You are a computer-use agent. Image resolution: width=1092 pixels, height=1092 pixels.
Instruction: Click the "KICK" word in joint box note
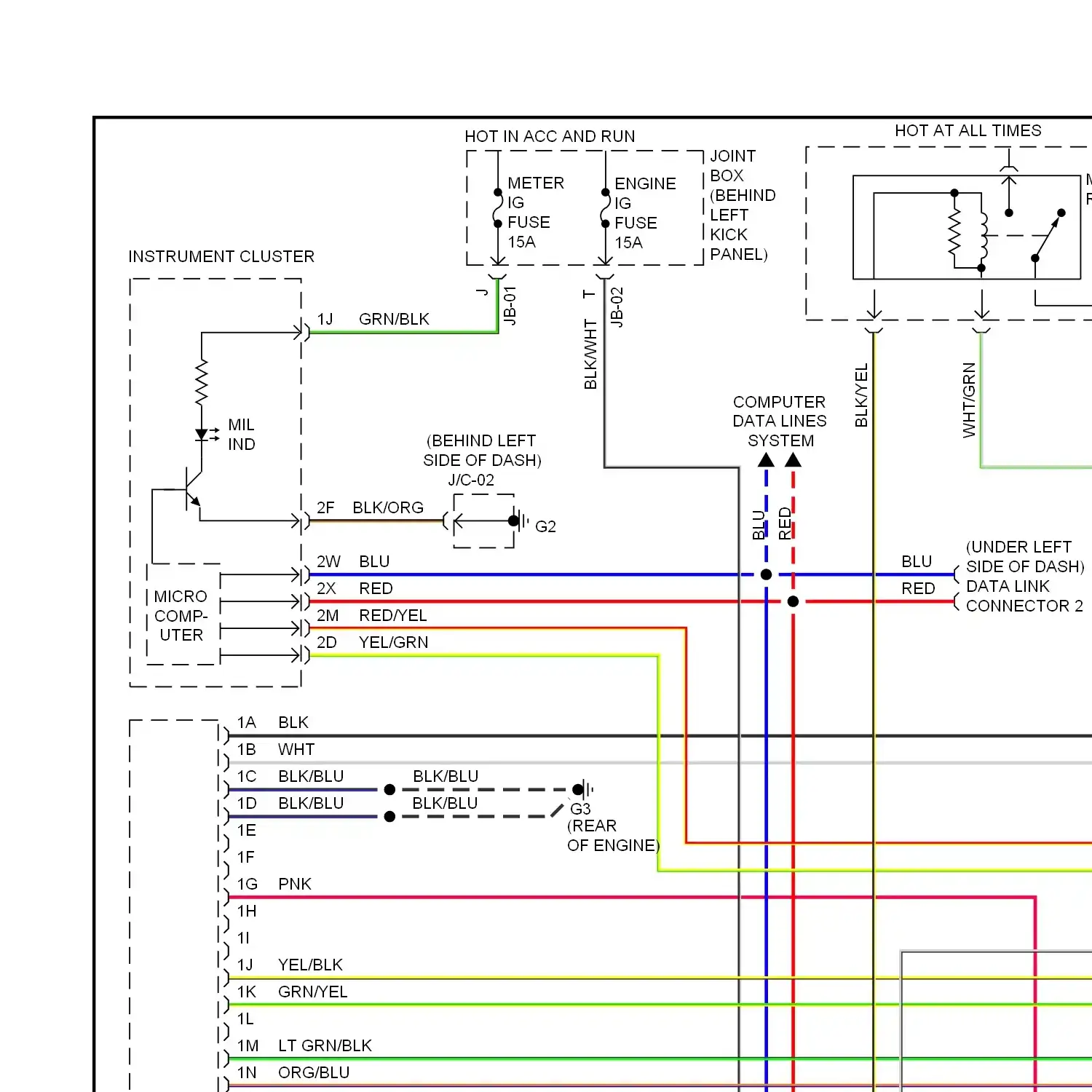tap(728, 234)
